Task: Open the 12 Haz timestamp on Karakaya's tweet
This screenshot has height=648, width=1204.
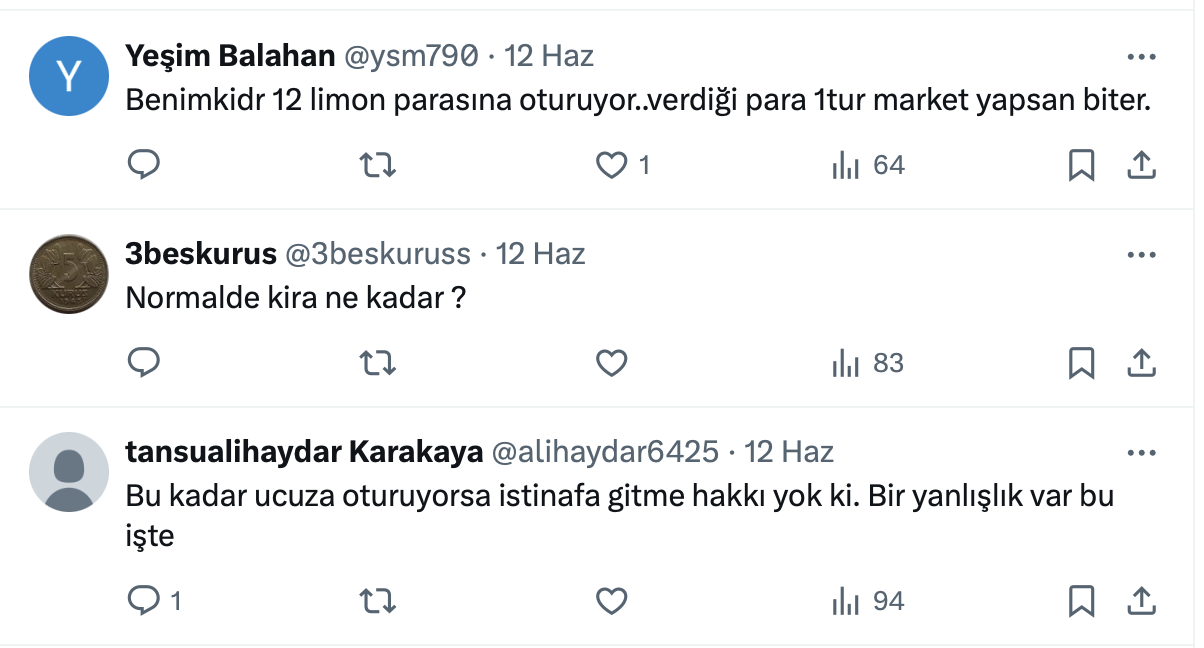Action: (x=789, y=452)
